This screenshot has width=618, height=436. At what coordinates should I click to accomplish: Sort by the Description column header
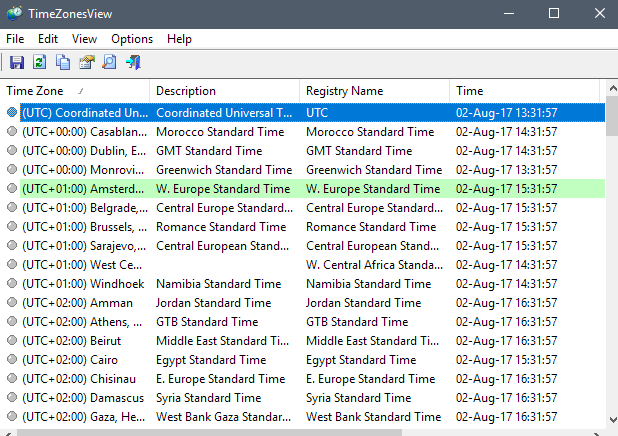(225, 91)
